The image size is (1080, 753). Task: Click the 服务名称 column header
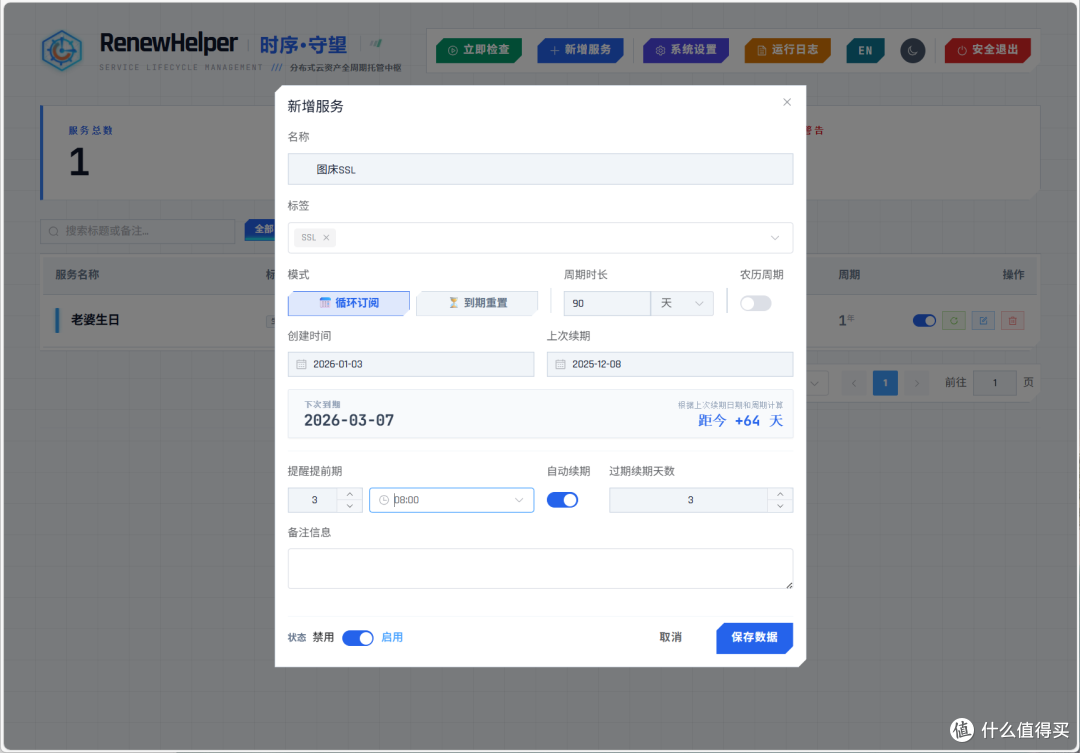click(x=77, y=275)
